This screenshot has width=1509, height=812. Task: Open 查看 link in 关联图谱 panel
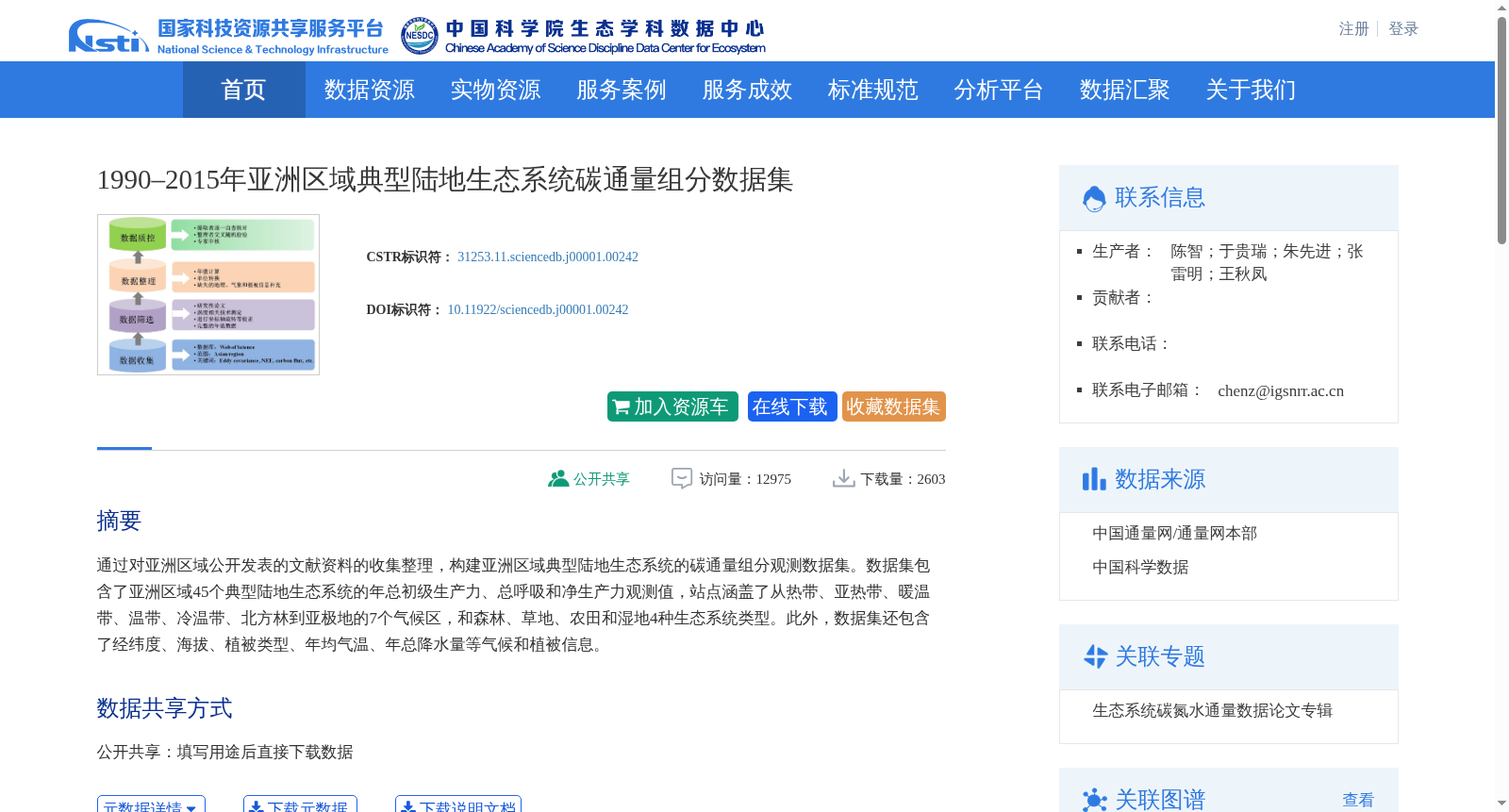pos(1358,800)
